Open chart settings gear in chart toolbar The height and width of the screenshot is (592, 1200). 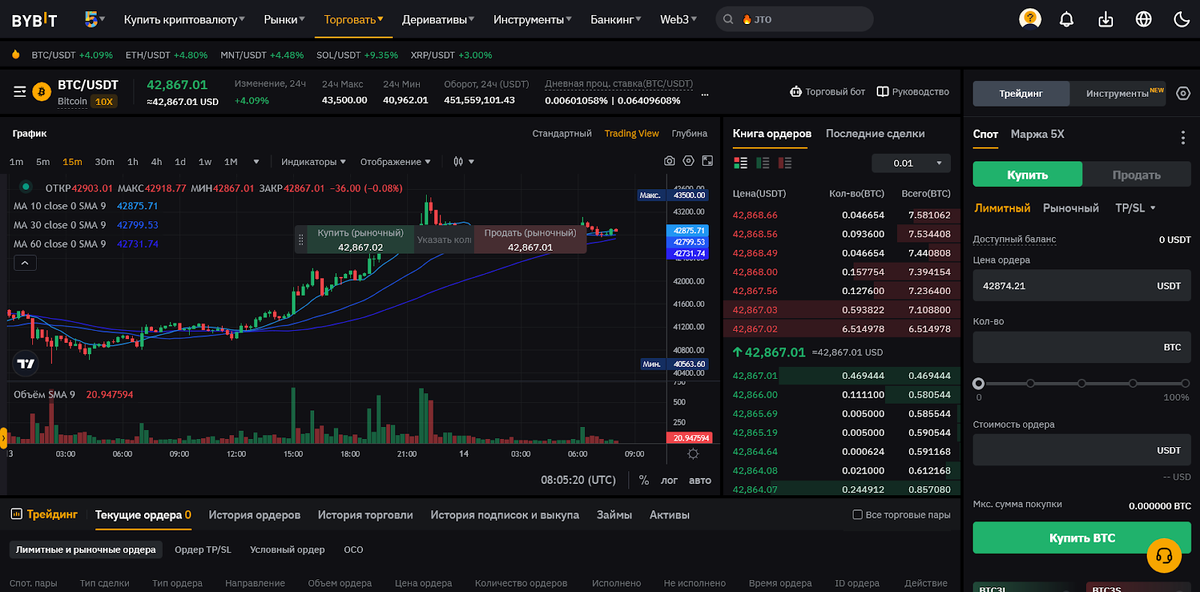coord(688,161)
